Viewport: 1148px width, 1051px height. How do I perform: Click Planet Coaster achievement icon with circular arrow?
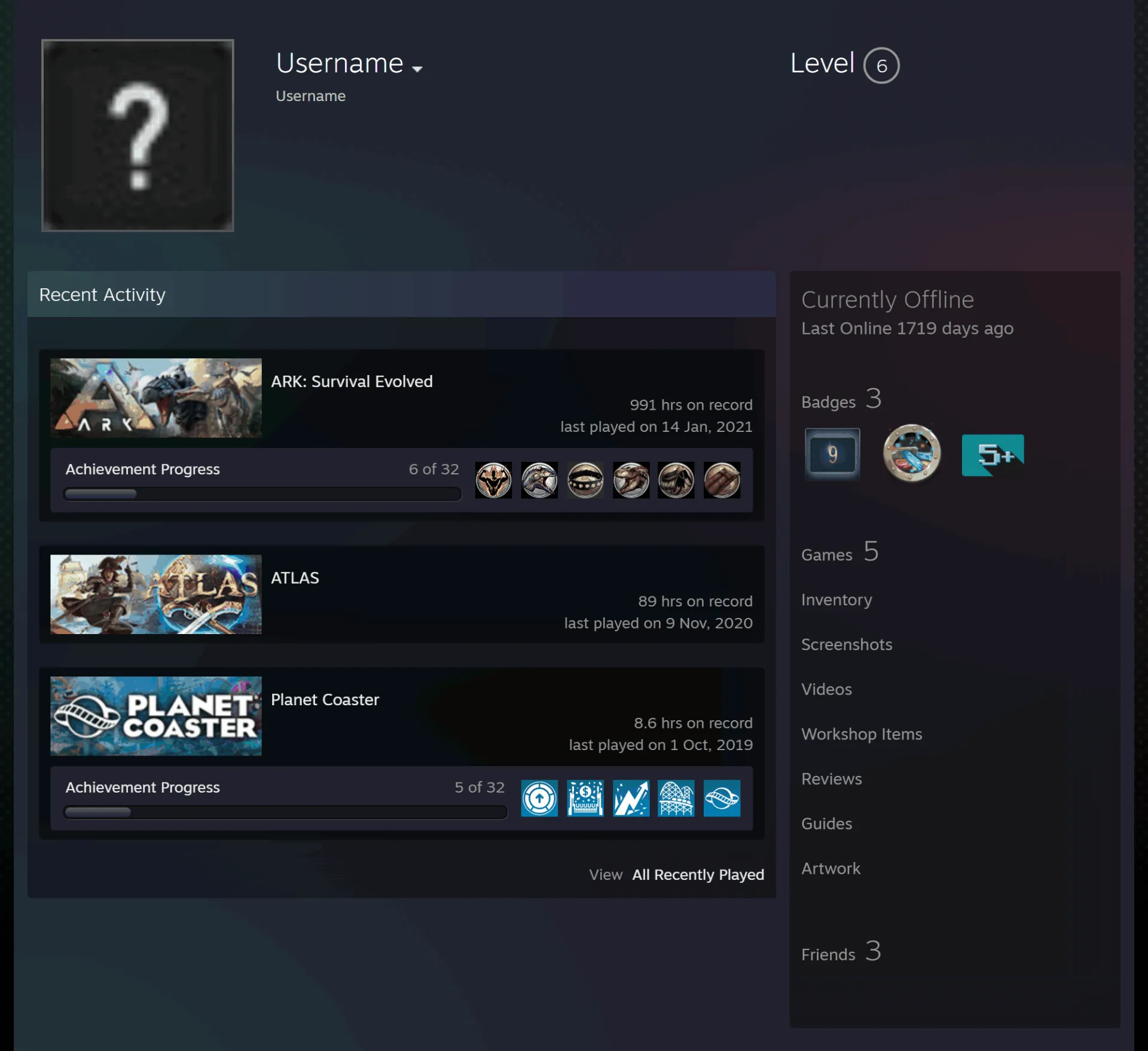coord(539,798)
